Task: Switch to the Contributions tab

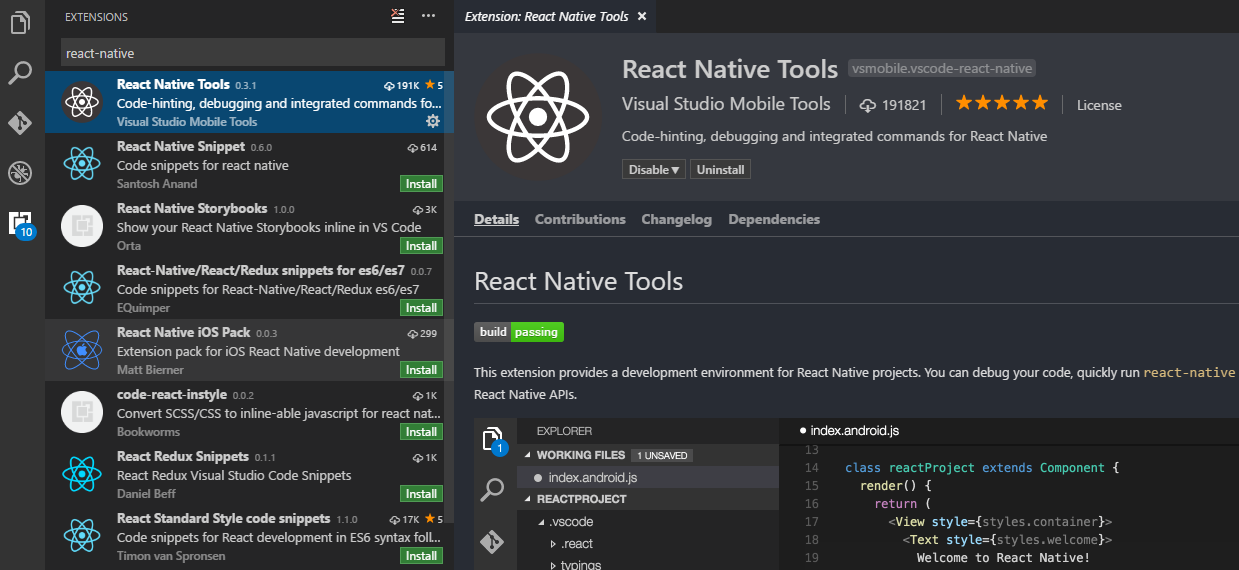Action: click(580, 219)
